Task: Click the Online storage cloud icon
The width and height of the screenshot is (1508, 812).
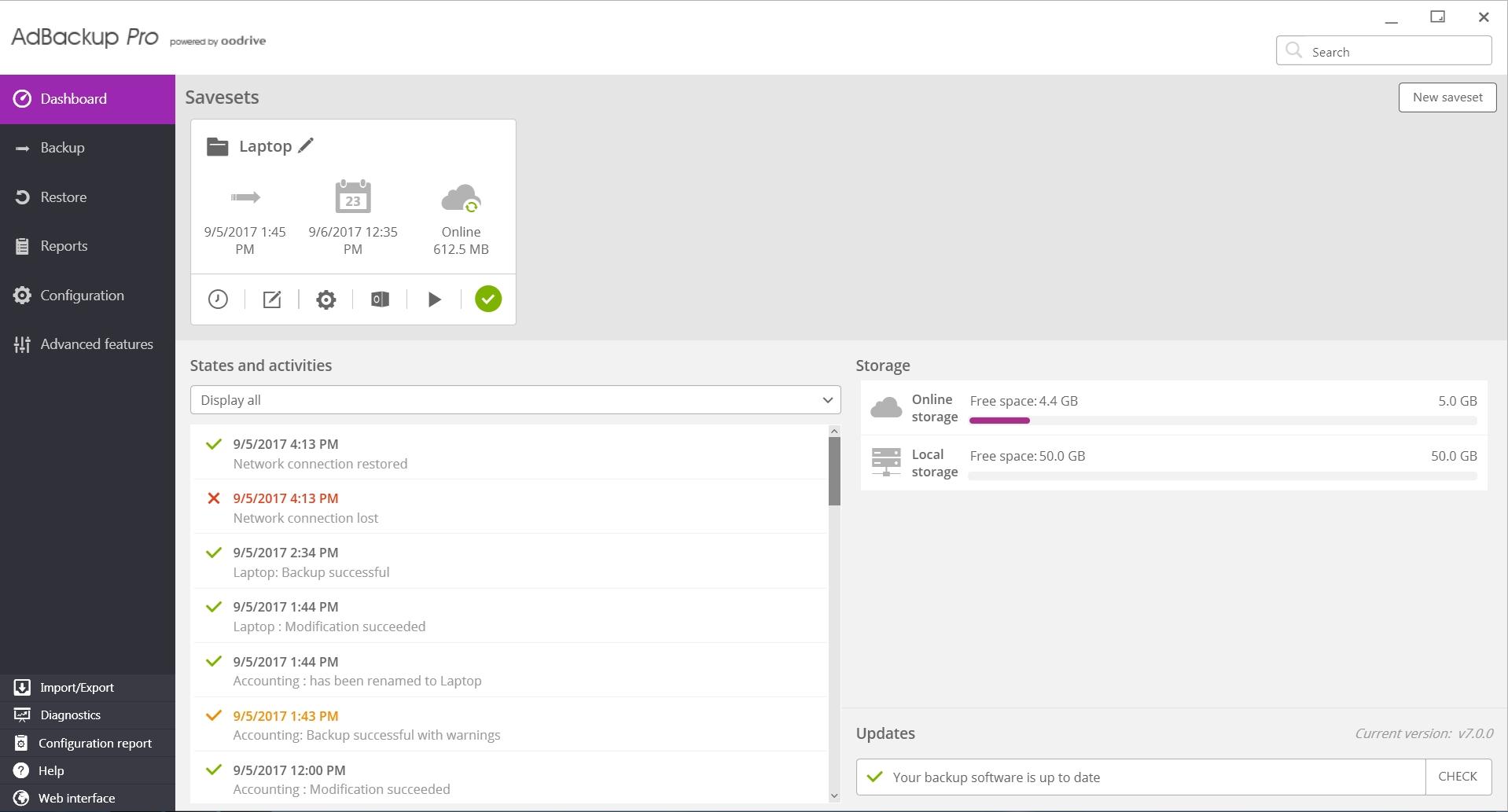Action: click(x=886, y=407)
